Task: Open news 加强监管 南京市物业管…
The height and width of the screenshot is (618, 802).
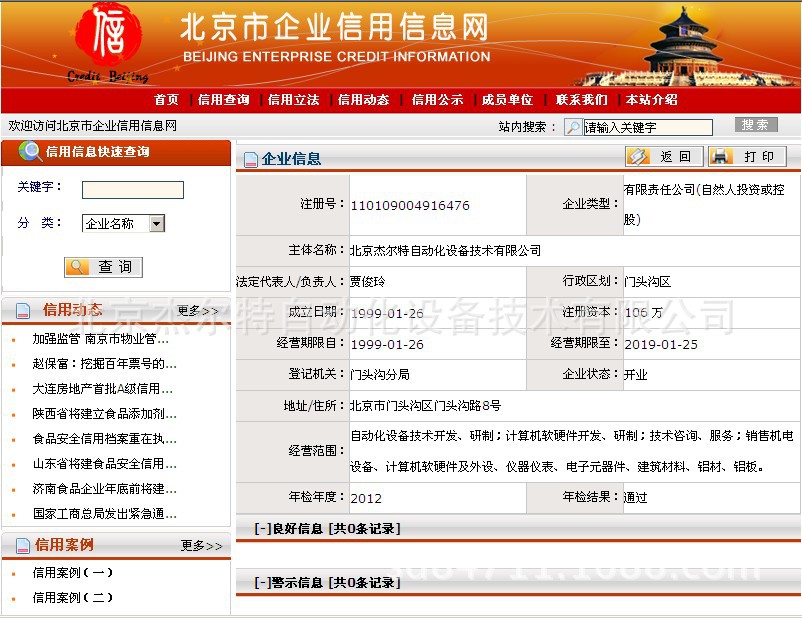Action: click(101, 339)
